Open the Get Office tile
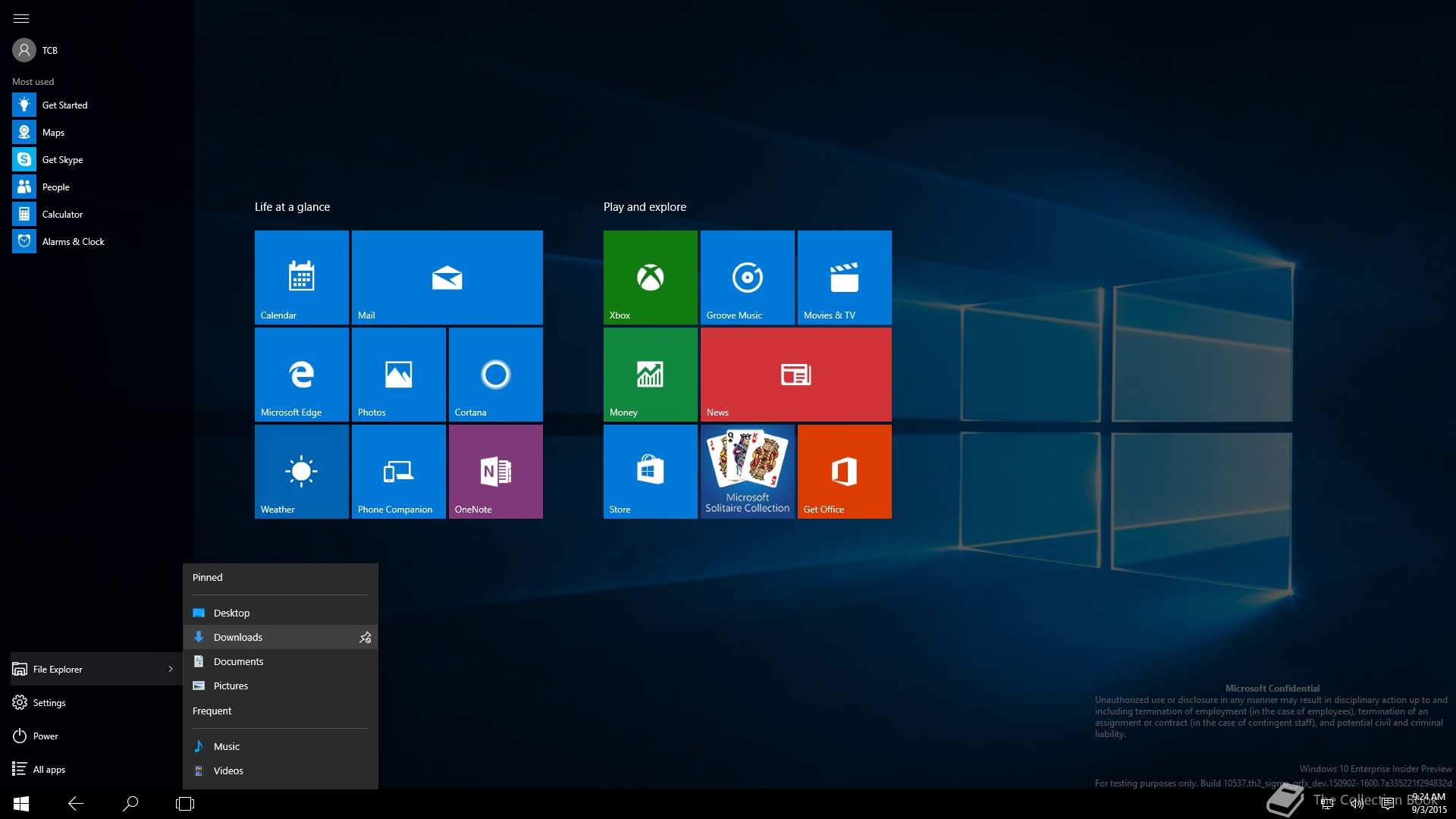The image size is (1456, 819). [845, 472]
